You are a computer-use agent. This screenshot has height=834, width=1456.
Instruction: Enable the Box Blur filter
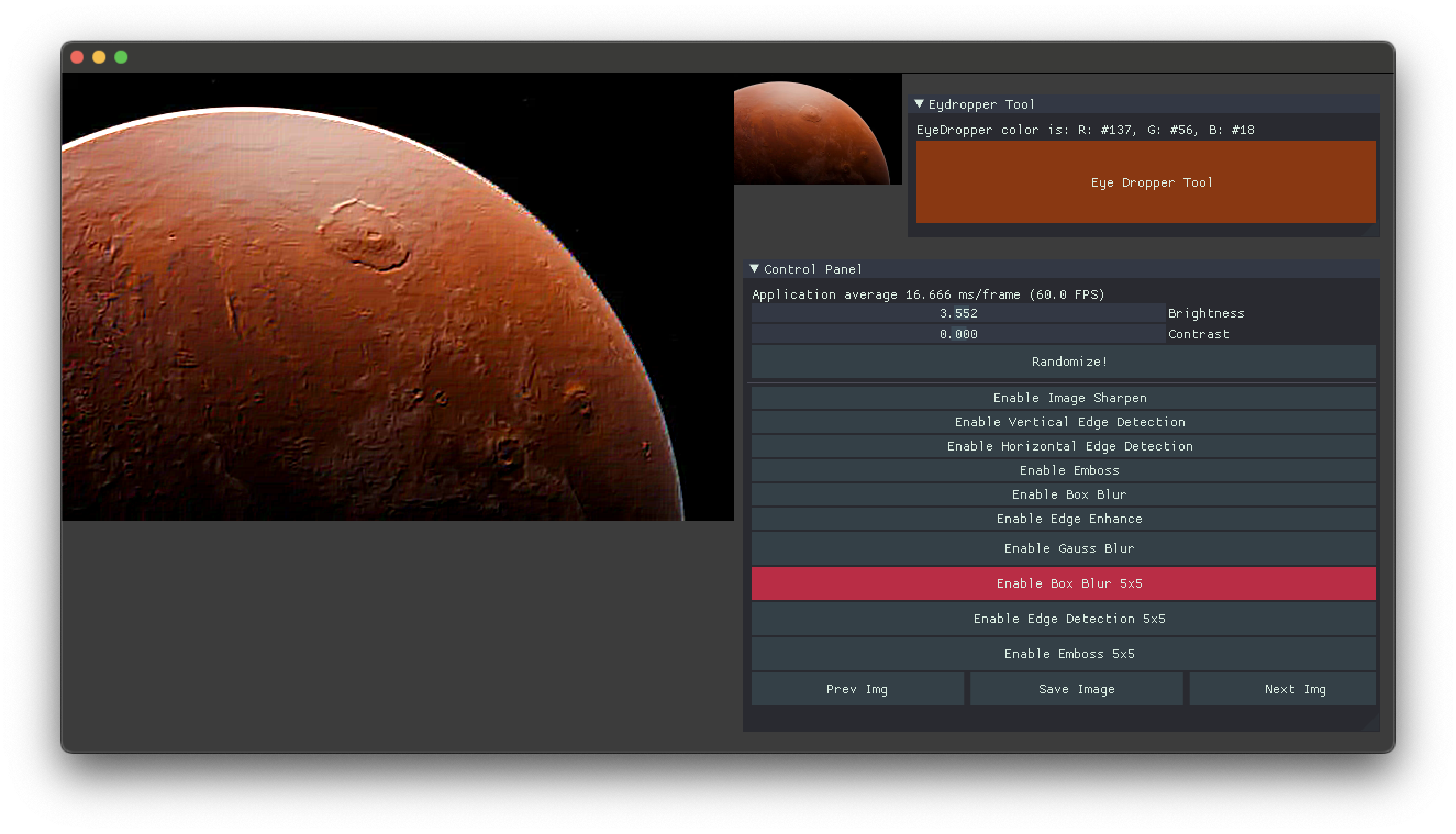(1063, 494)
